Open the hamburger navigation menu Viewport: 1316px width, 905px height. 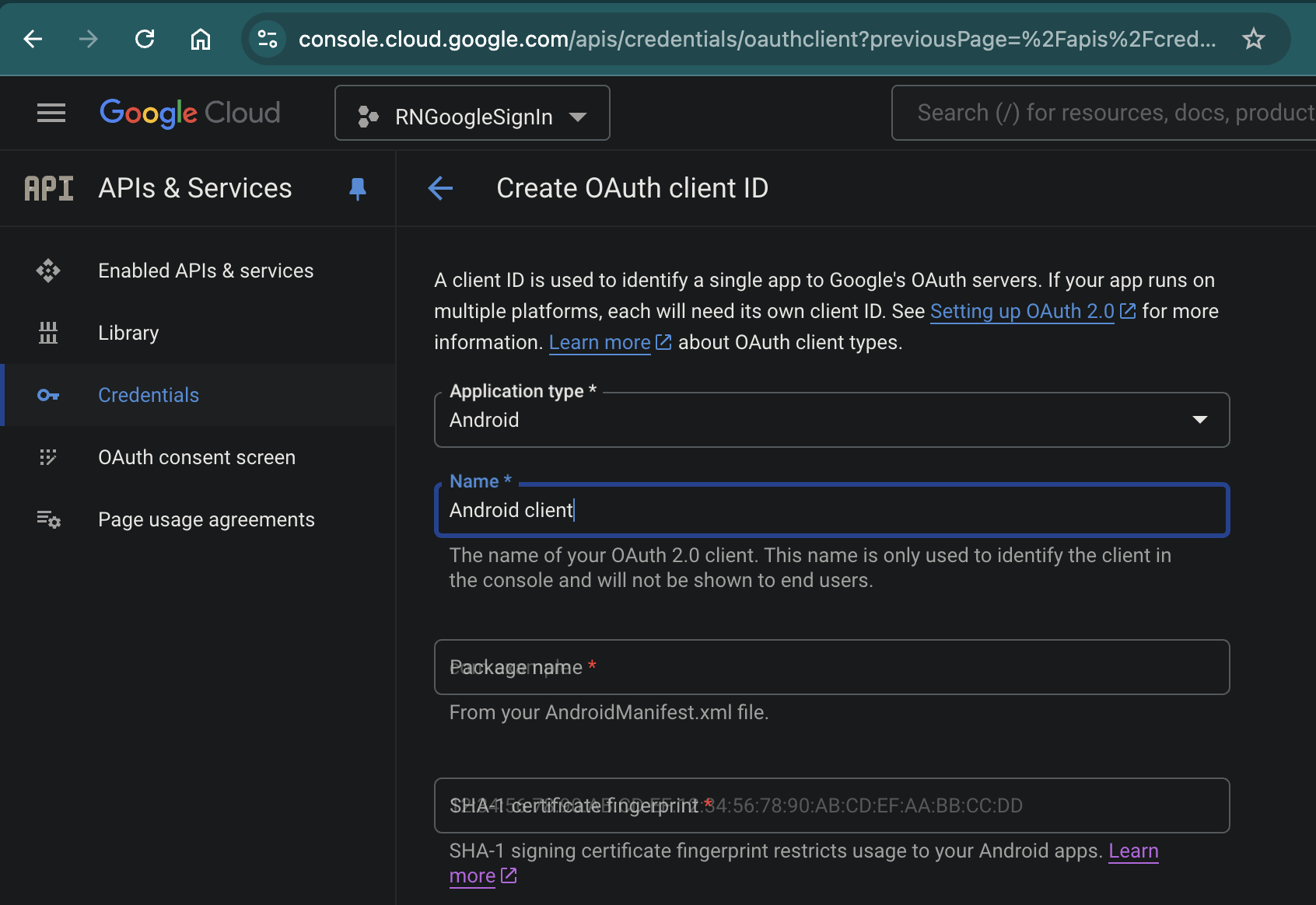pos(51,114)
